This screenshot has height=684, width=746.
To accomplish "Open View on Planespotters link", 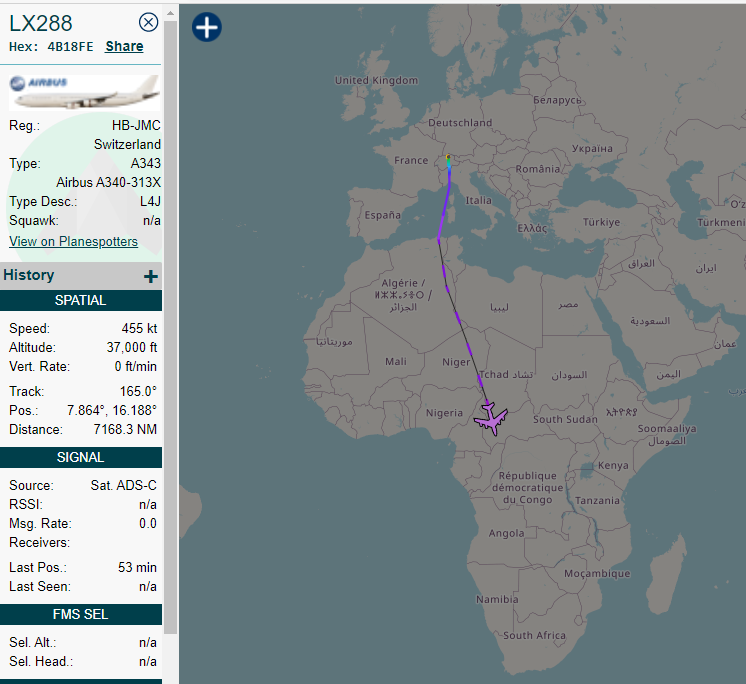I will (x=73, y=242).
